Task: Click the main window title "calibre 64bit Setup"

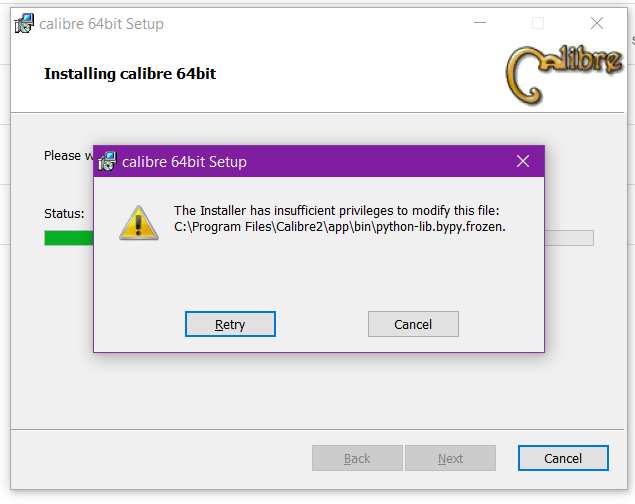Action: (x=101, y=23)
